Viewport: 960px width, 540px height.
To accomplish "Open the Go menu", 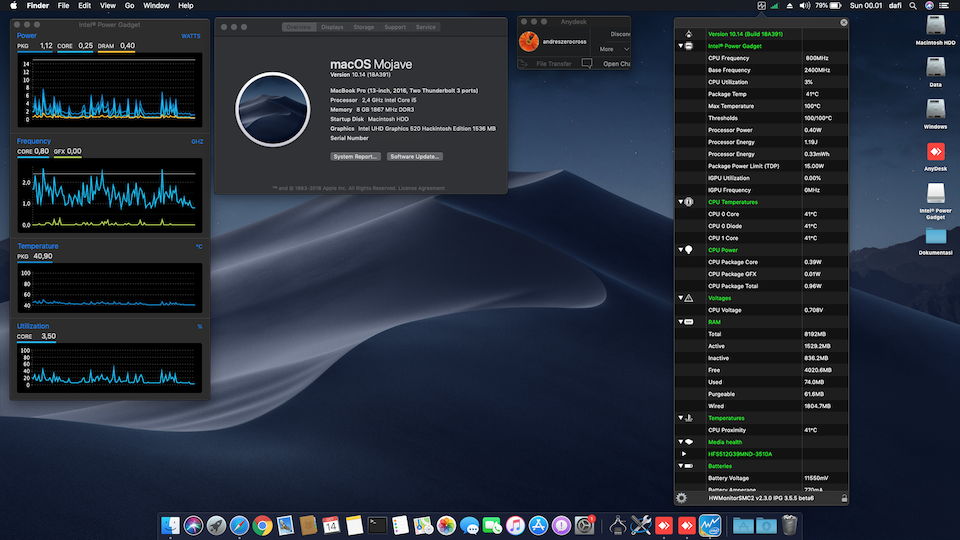I will pyautogui.click(x=129, y=6).
